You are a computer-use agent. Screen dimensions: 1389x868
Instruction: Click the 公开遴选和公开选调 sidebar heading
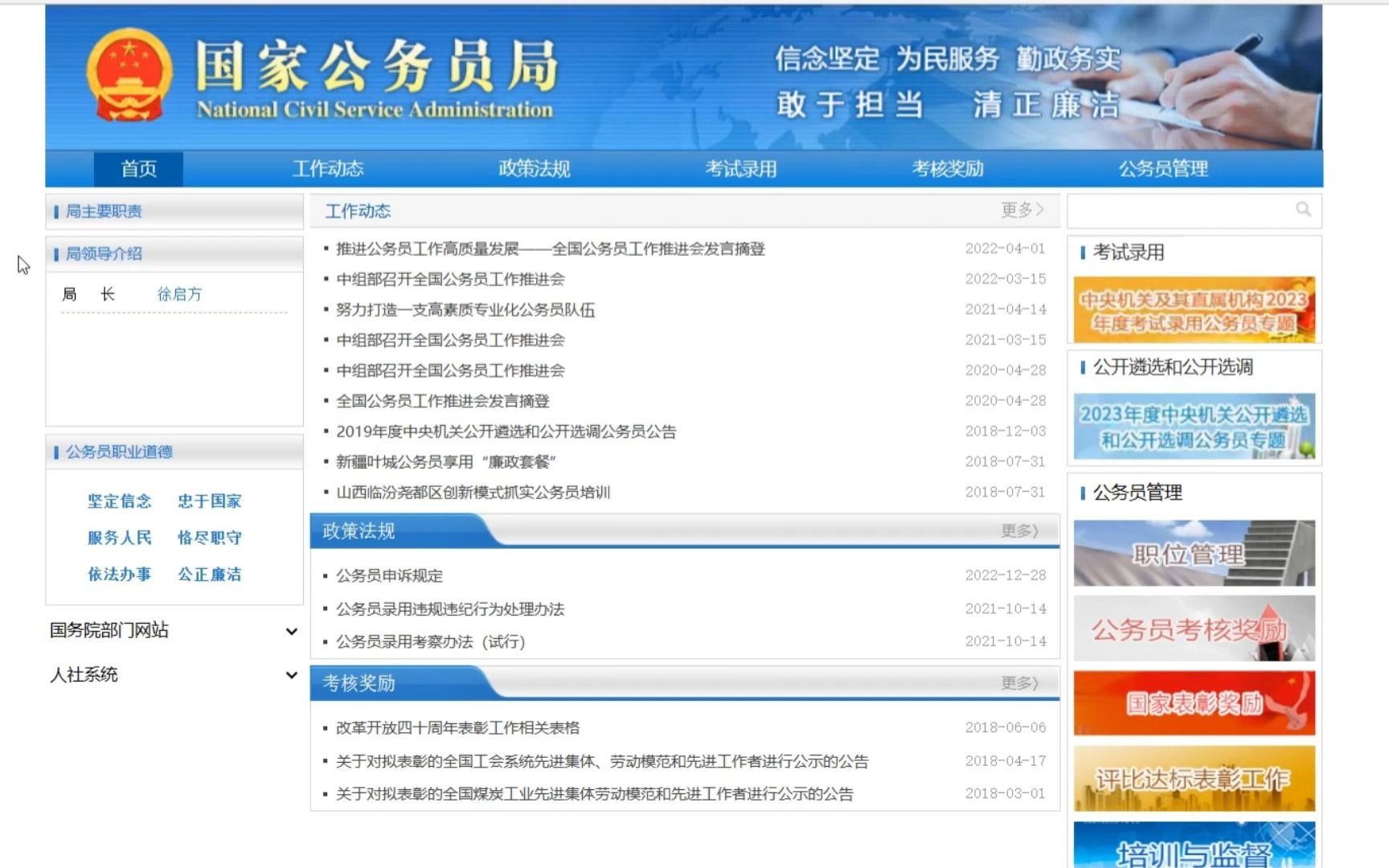[x=1173, y=367]
